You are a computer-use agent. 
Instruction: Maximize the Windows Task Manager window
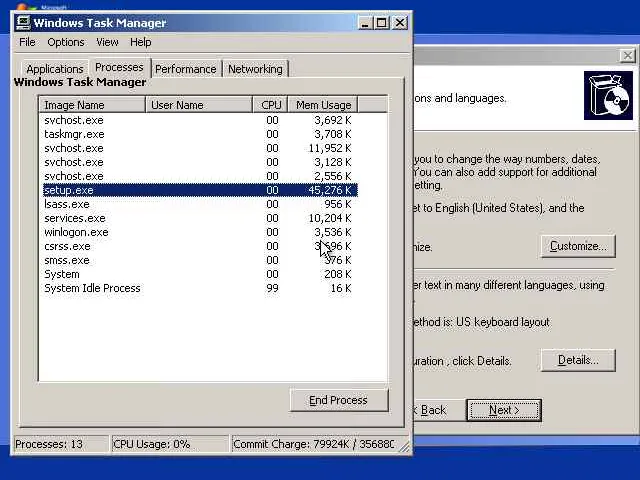pos(382,23)
